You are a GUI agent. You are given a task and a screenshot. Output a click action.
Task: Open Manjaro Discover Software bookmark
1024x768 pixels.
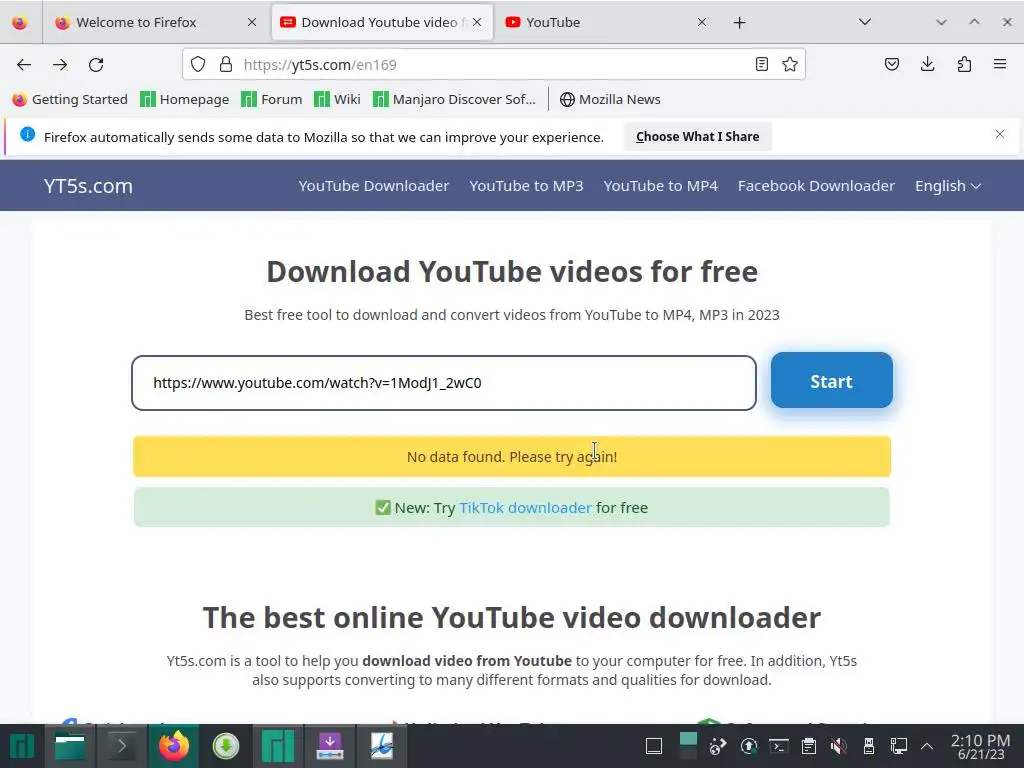455,99
